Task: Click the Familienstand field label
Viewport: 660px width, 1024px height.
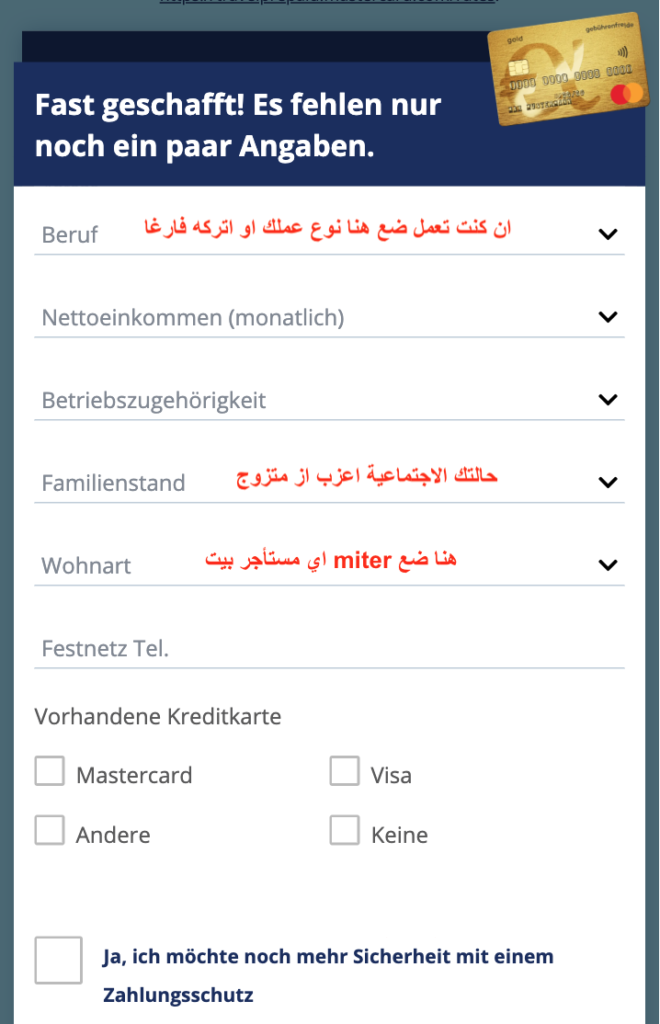Action: [x=114, y=483]
